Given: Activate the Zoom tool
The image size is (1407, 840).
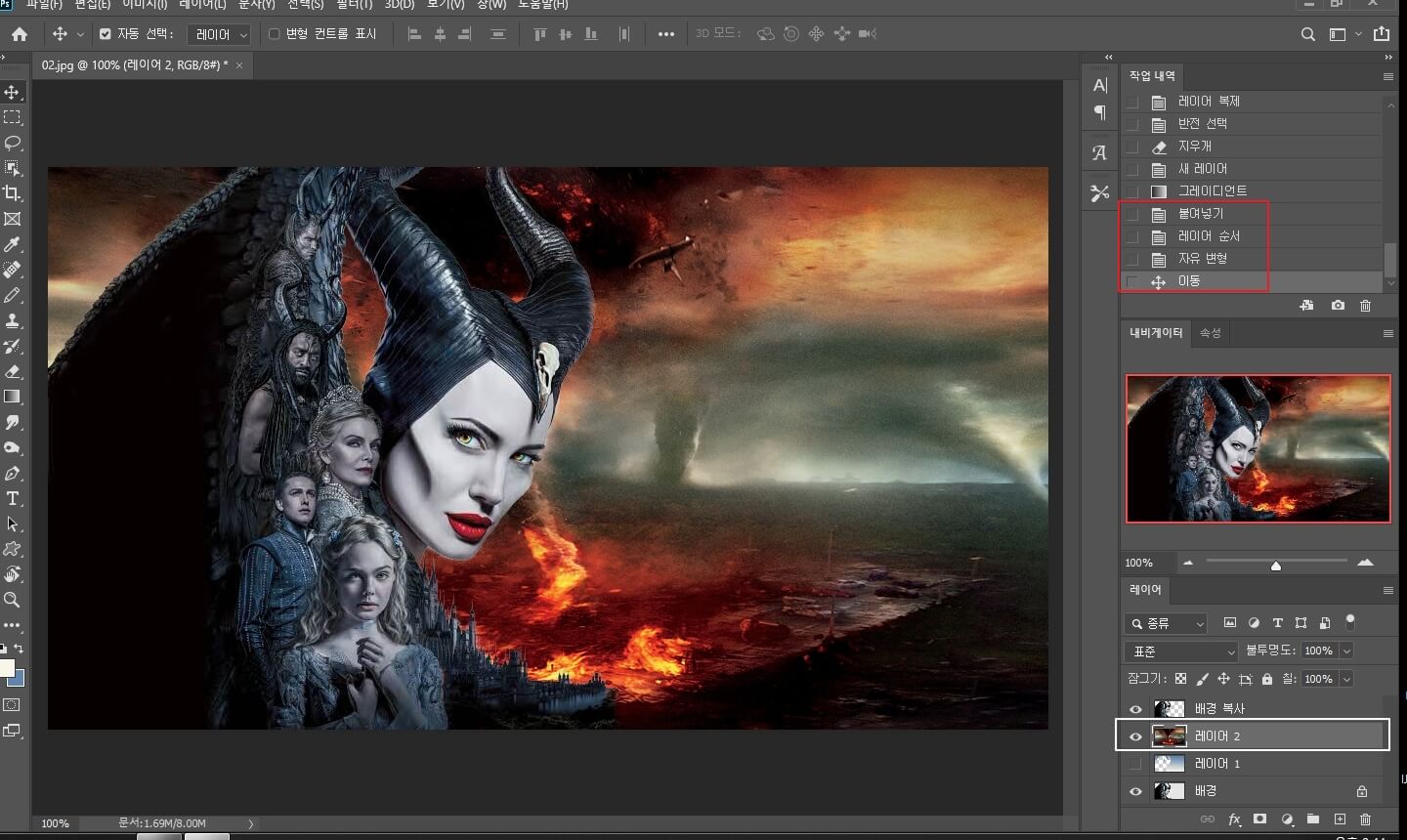Looking at the screenshot, I should (13, 600).
